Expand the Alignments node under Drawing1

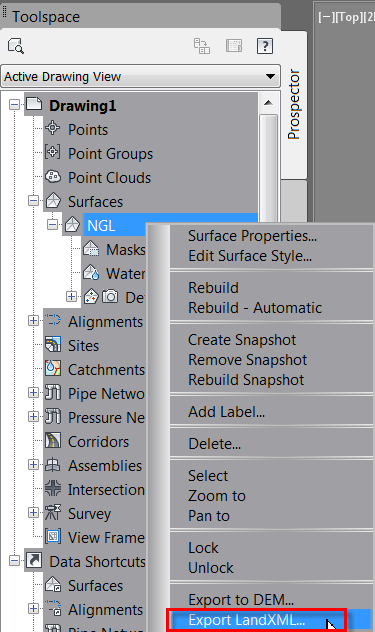point(33,320)
